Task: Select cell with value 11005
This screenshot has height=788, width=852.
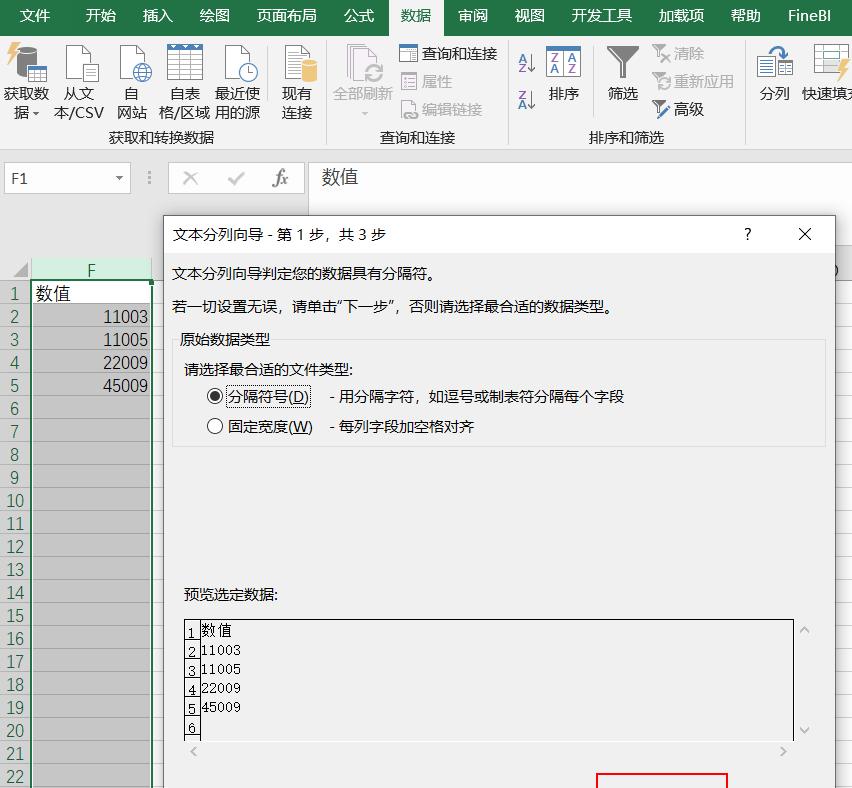Action: coord(91,339)
